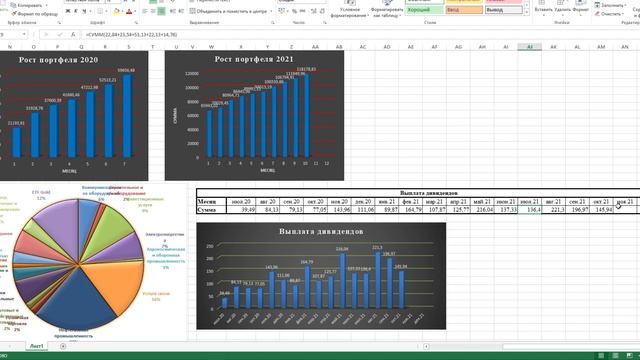
Task: Open Format as Table menu
Action: 387,10
